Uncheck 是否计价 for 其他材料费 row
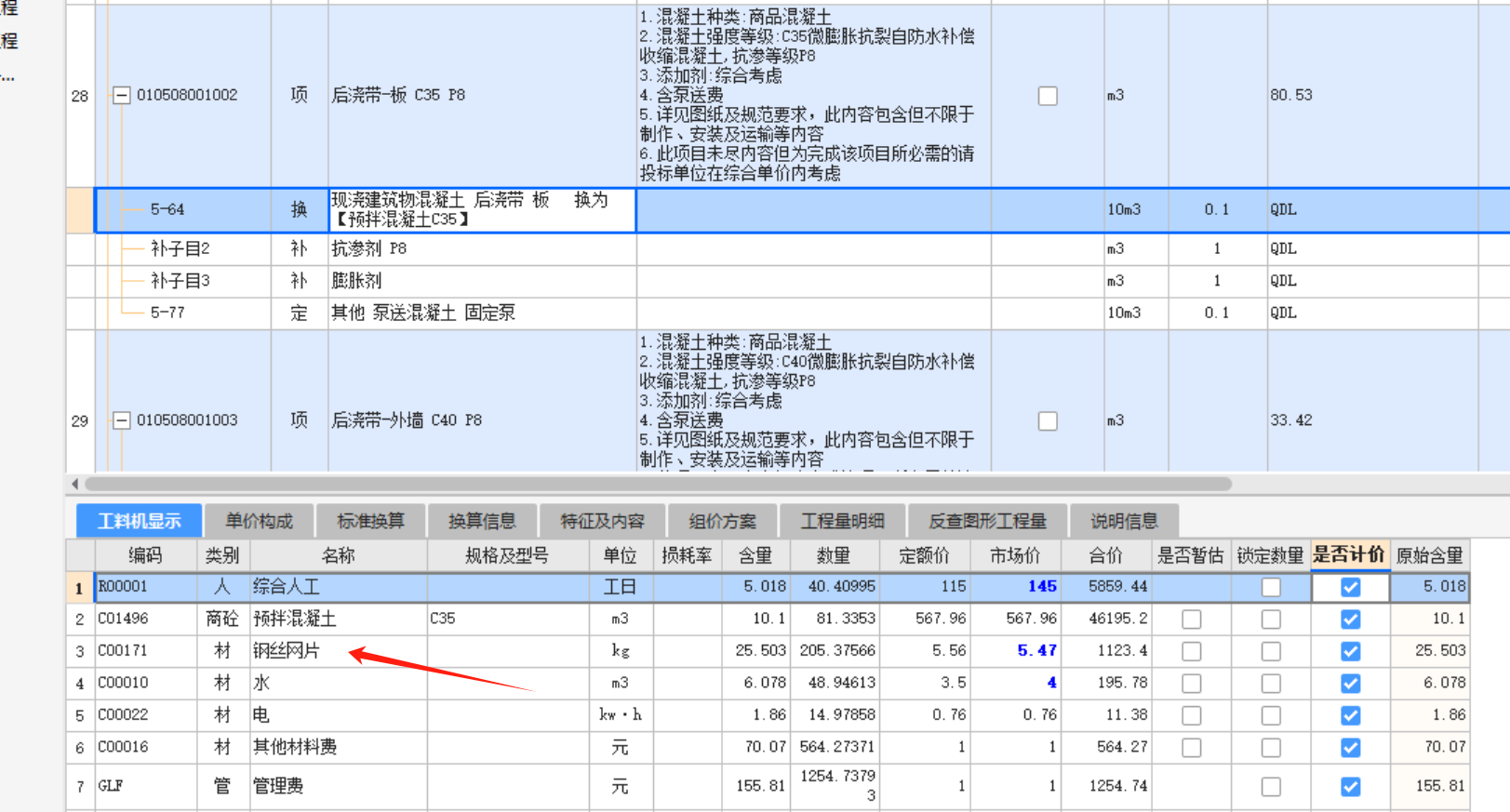This screenshot has height=812, width=1510. [1351, 748]
